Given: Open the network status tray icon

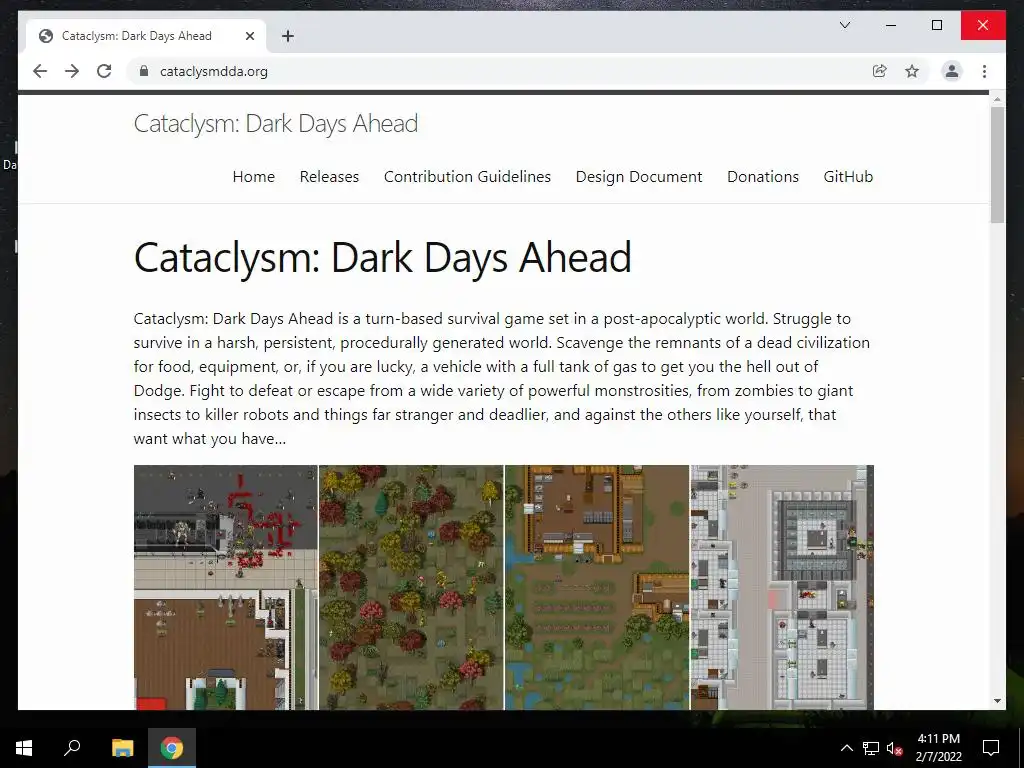Looking at the screenshot, I should click(x=871, y=748).
